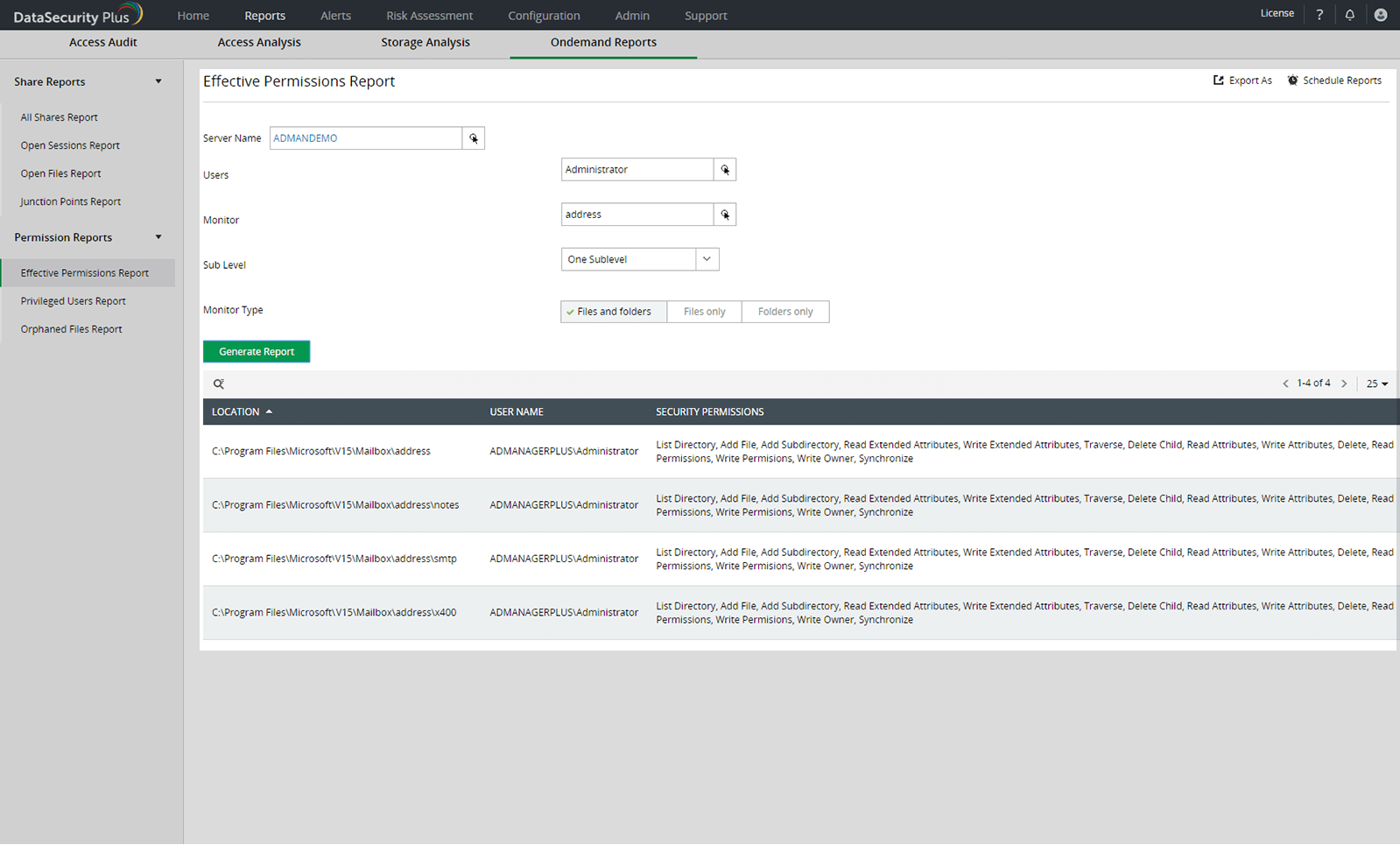This screenshot has height=845, width=1400.
Task: Click the Monitor field picker icon
Action: pos(725,215)
